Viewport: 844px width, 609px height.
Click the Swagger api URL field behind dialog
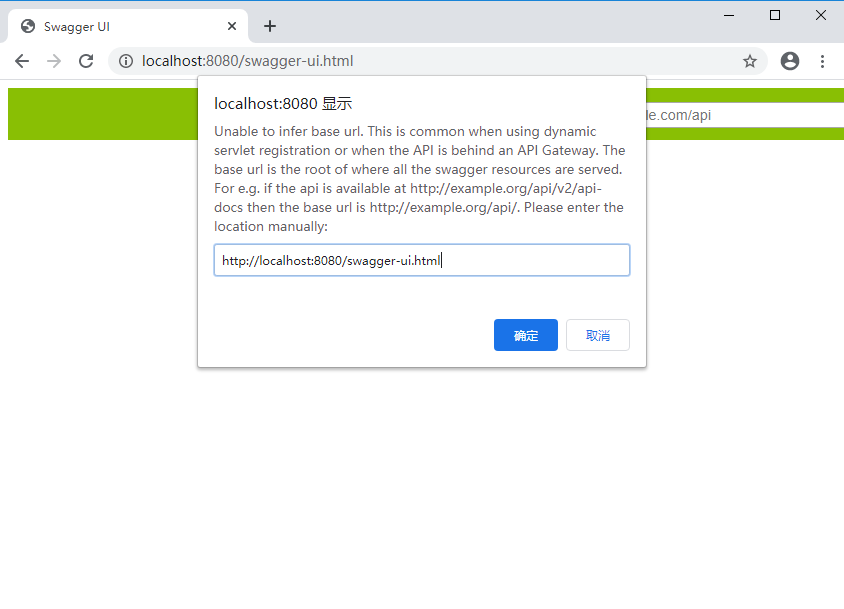(x=745, y=115)
